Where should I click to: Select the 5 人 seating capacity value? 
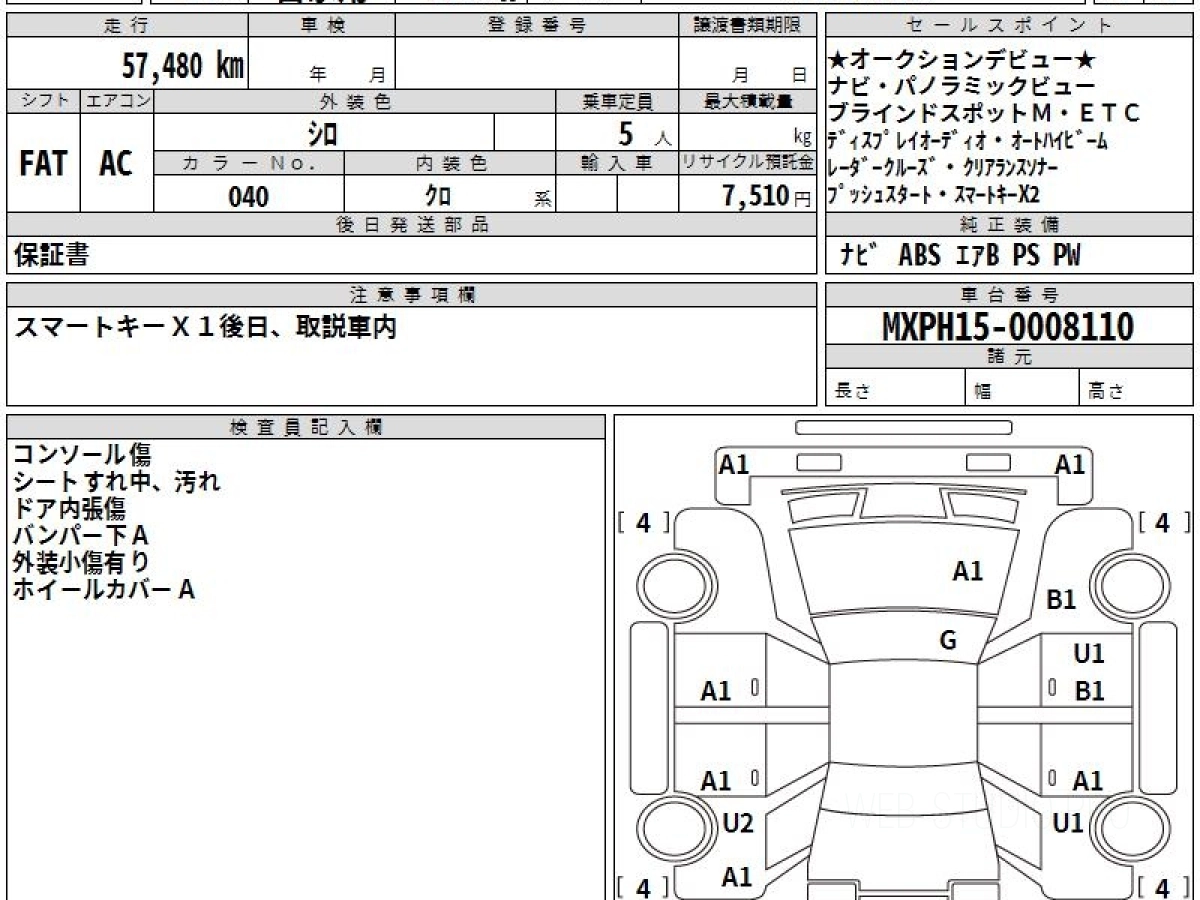[x=644, y=132]
